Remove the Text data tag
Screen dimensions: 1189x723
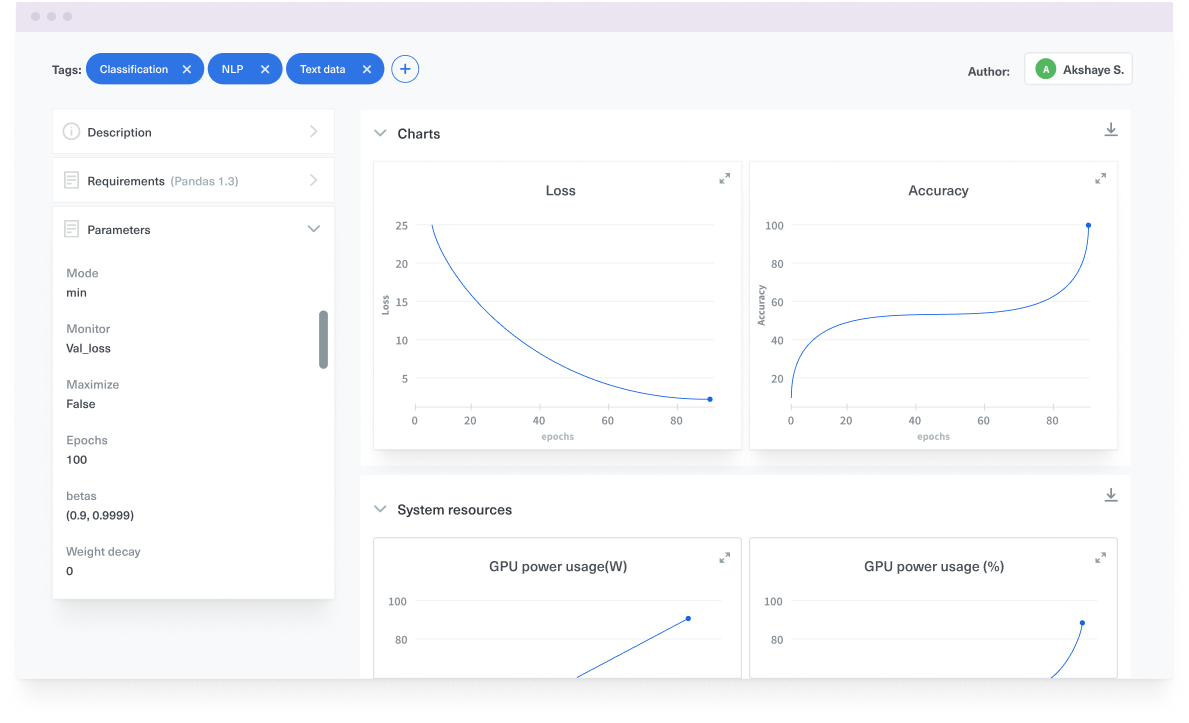366,69
